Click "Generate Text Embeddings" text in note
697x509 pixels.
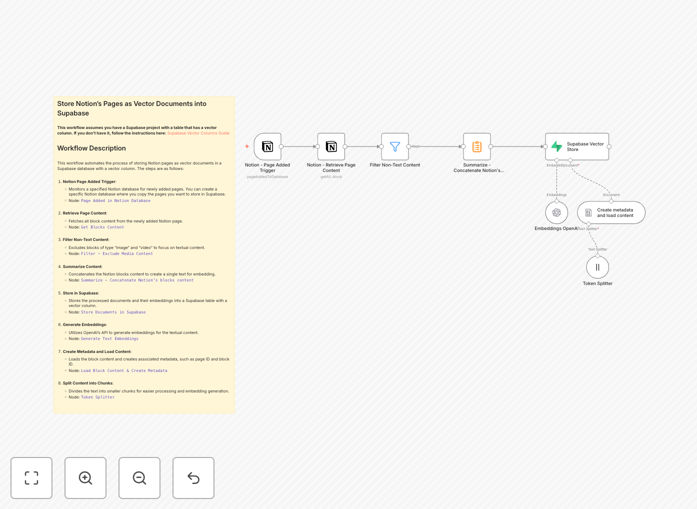[x=109, y=339]
